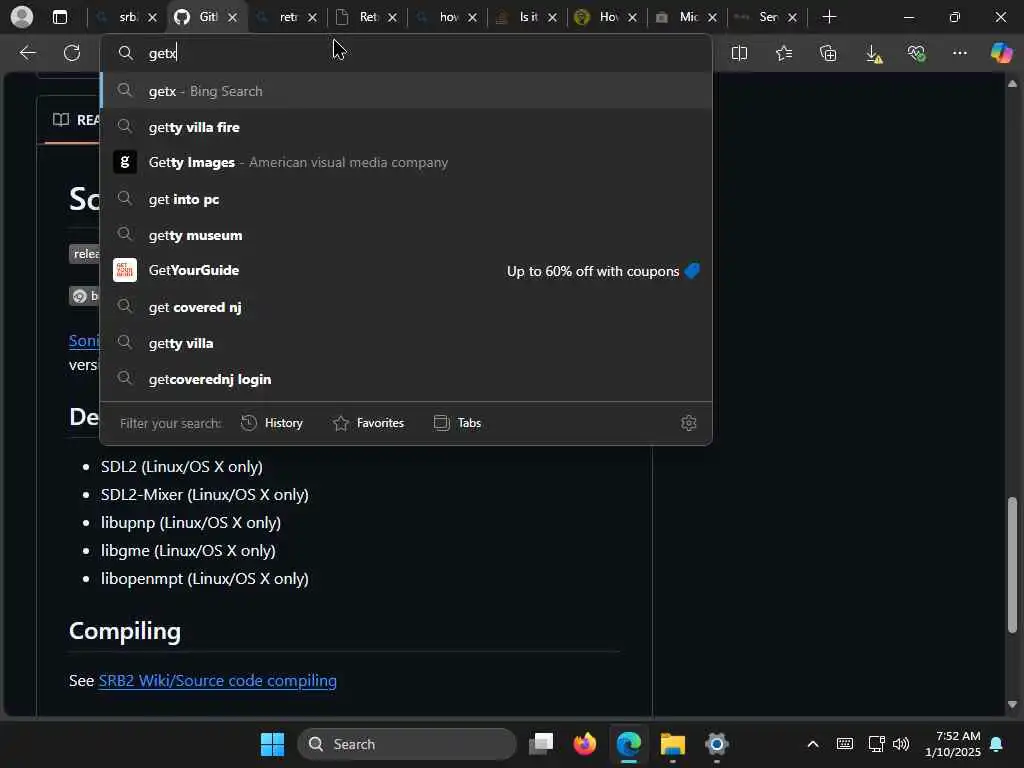Click the page vertical scrollbar thumb
The width and height of the screenshot is (1024, 768).
coord(1012,565)
